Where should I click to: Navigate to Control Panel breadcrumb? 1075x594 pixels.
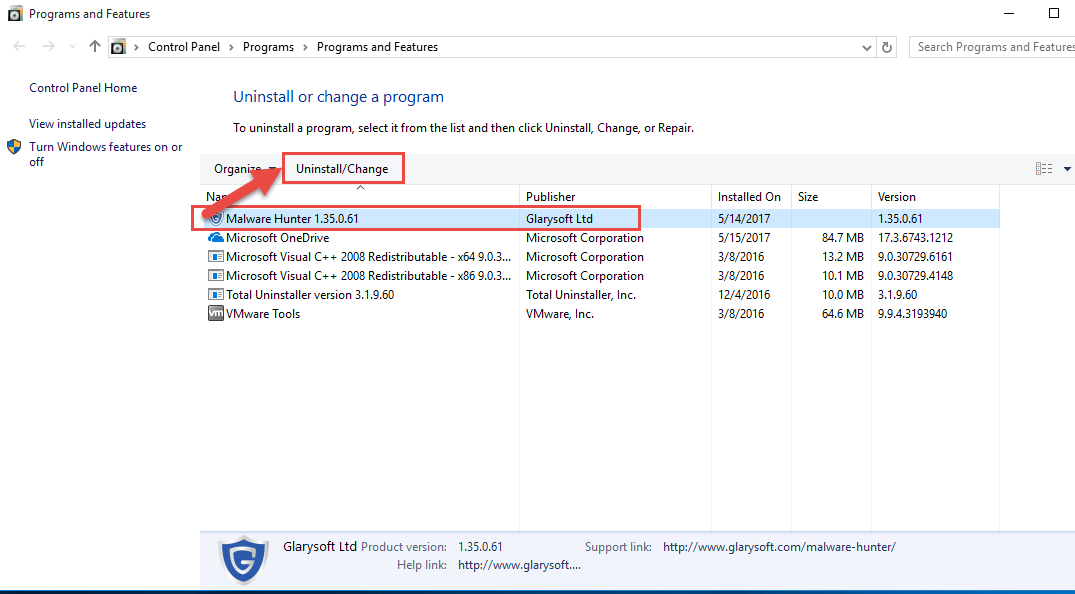click(184, 47)
